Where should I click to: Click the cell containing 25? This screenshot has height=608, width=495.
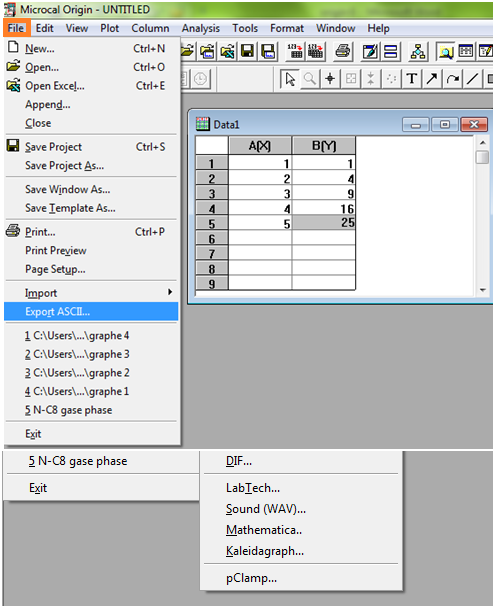tap(324, 223)
